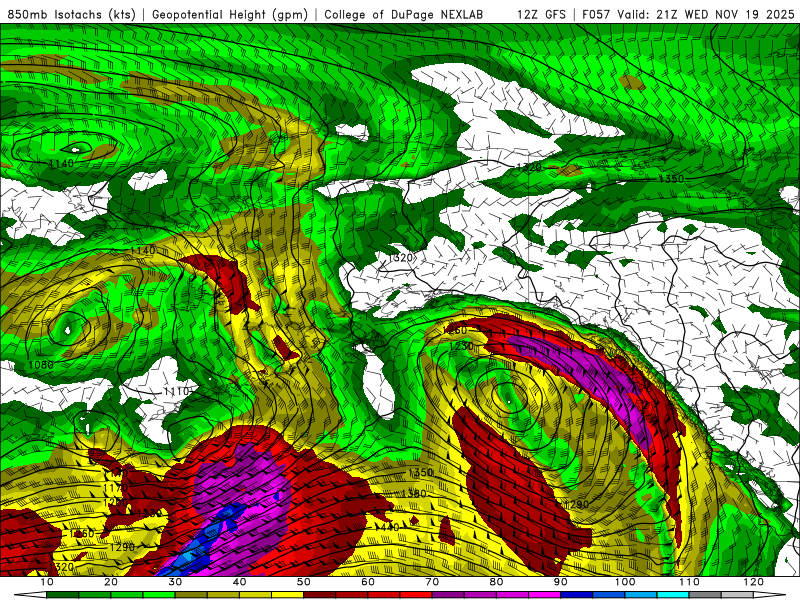Select the 1170 contour label
Image resolution: width=800 pixels, height=600 pixels.
point(116,488)
